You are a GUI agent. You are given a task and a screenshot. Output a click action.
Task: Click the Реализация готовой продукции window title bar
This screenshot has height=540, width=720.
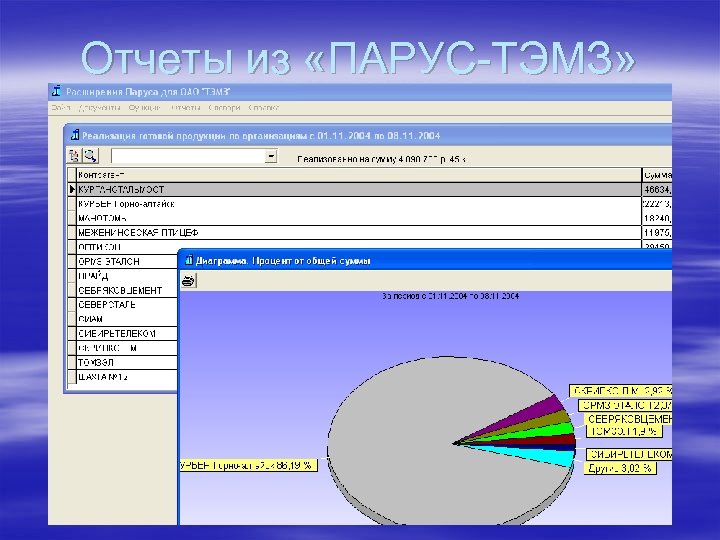coord(368,135)
